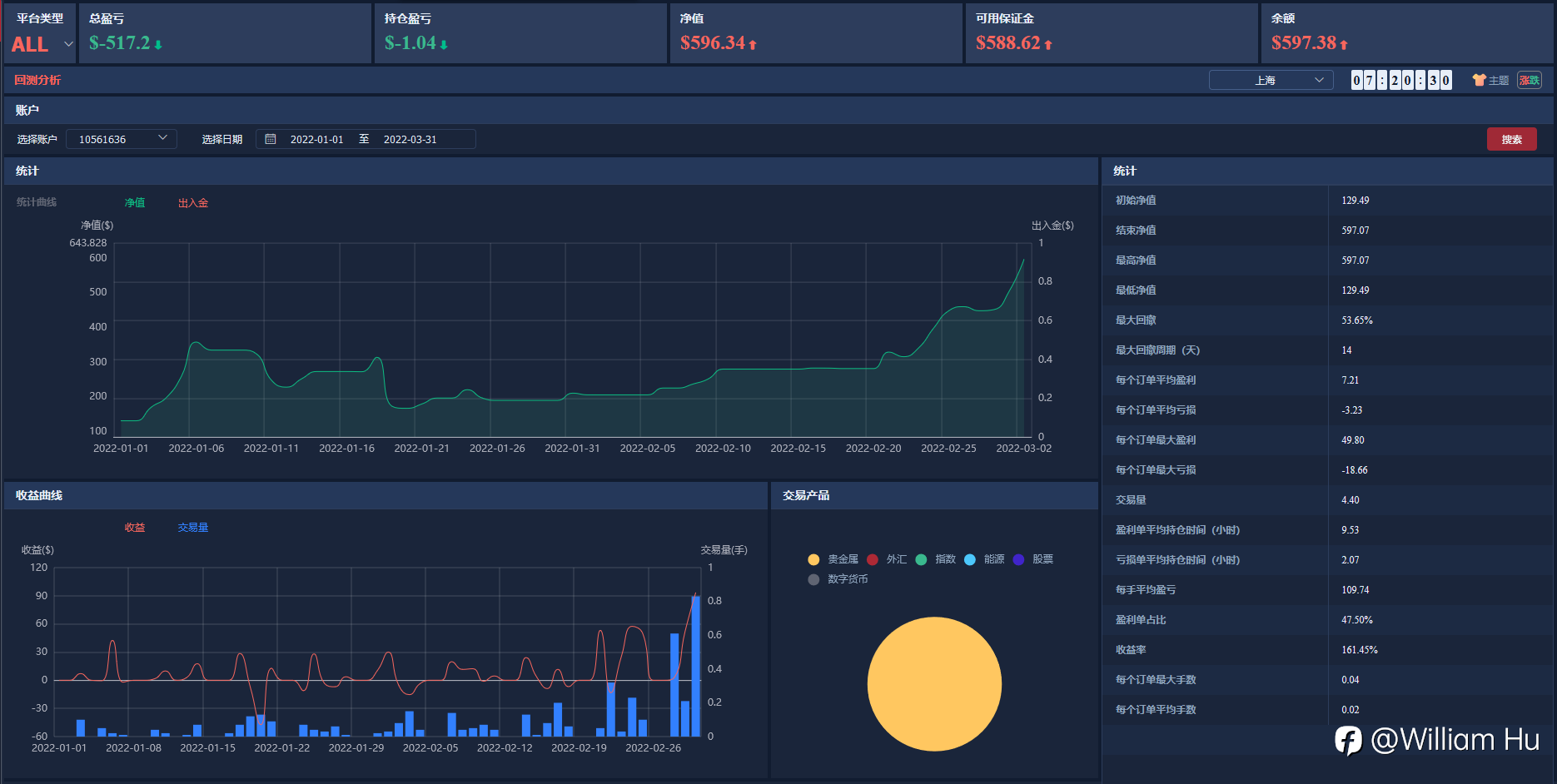Image resolution: width=1557 pixels, height=784 pixels.
Task: Toggle the 净值 series in statistics chart
Action: [x=135, y=203]
